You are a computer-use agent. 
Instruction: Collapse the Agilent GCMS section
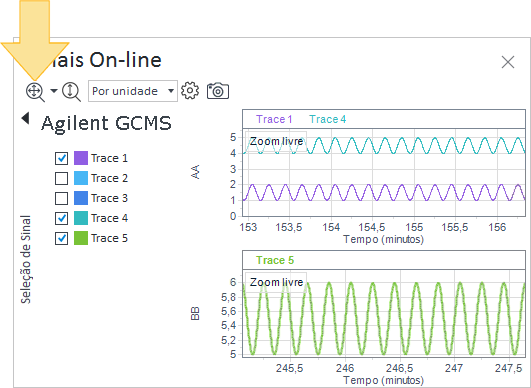25,118
